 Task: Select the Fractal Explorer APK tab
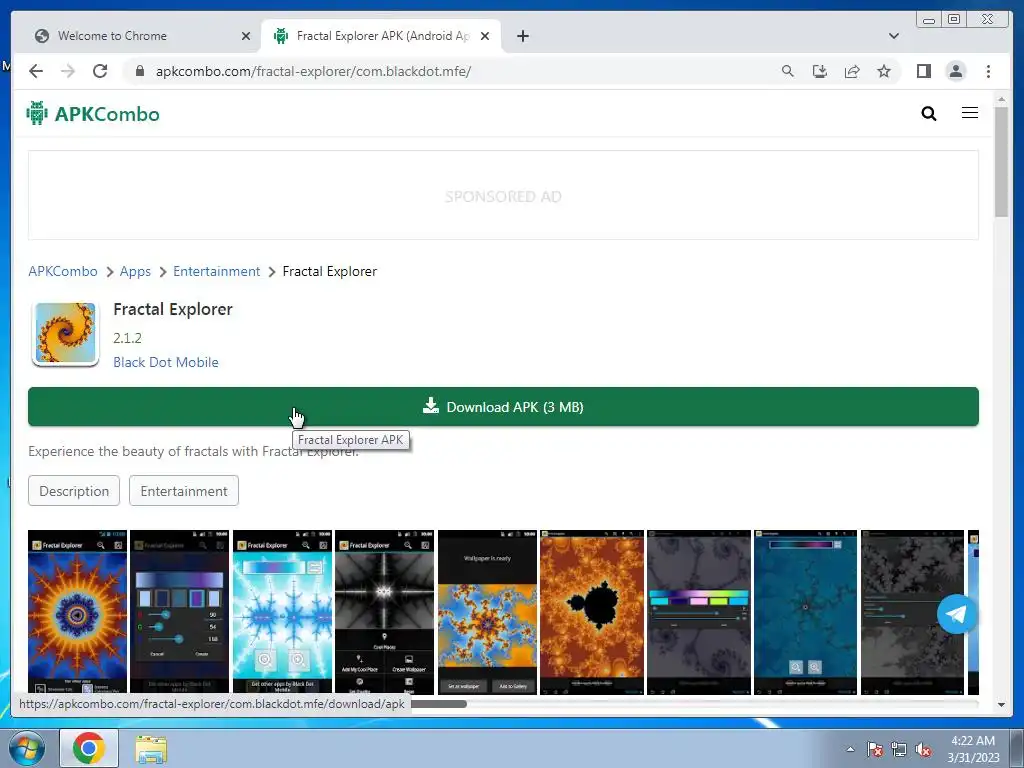click(381, 36)
